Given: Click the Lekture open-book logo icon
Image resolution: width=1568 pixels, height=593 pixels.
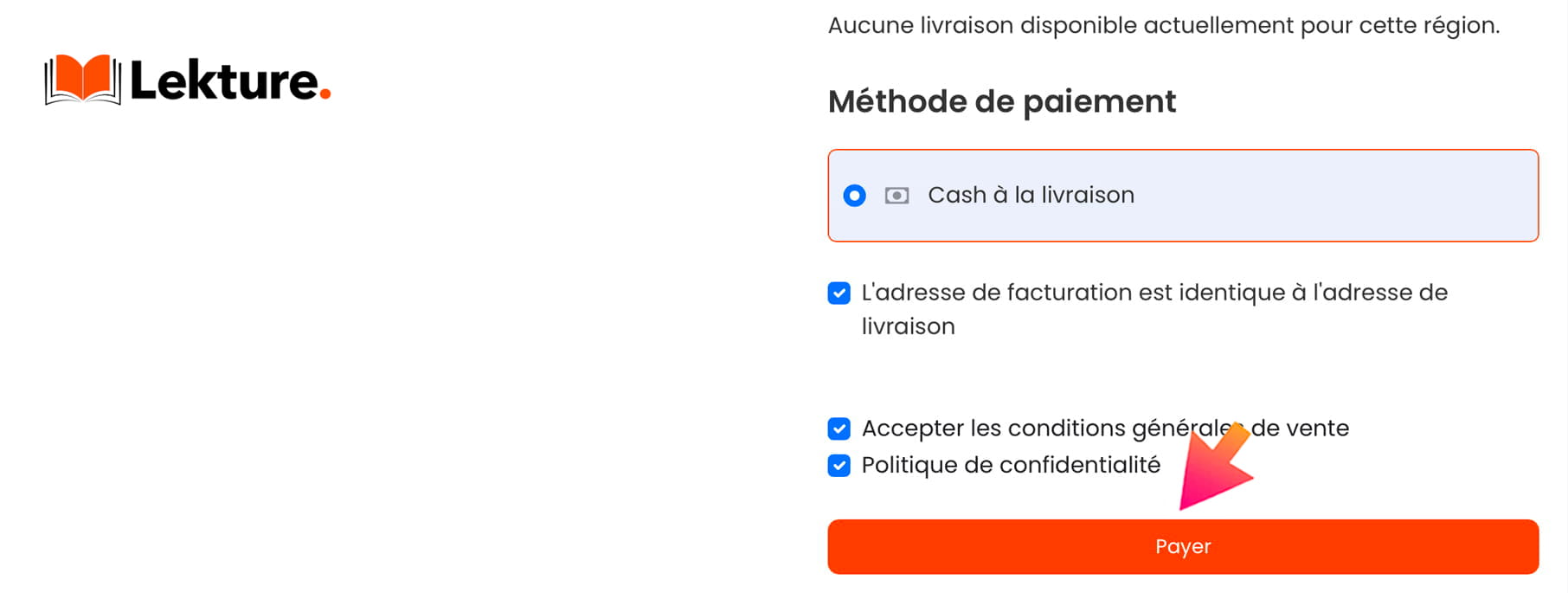Looking at the screenshot, I should pyautogui.click(x=82, y=80).
